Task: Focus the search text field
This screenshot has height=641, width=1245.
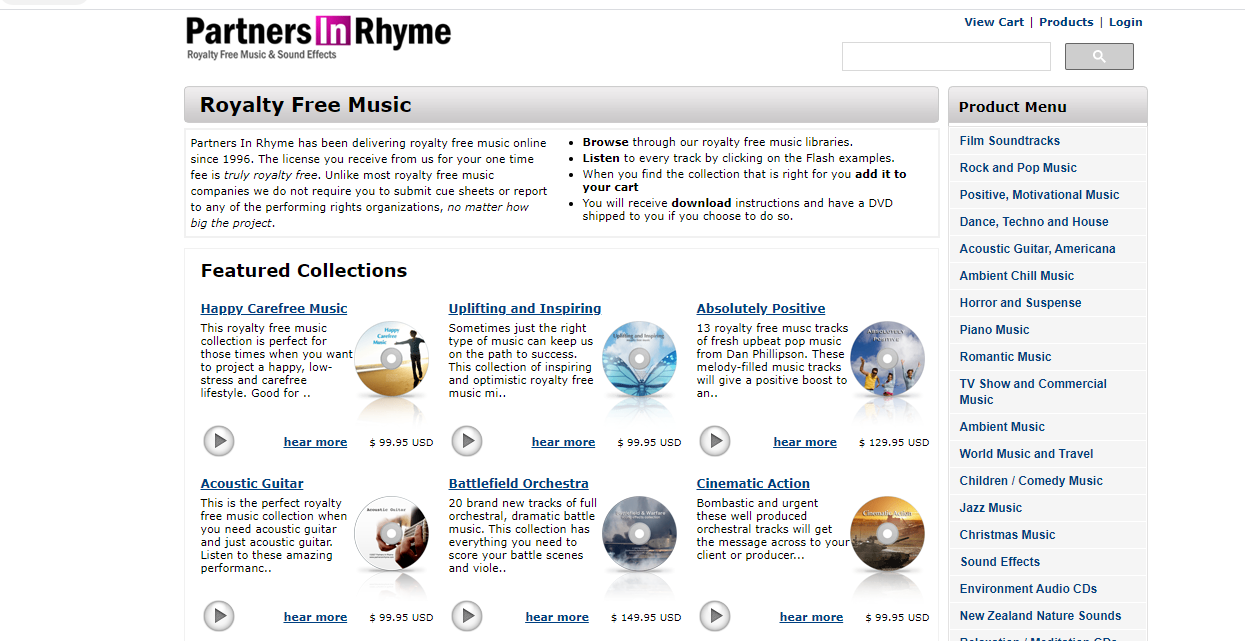Action: point(946,57)
